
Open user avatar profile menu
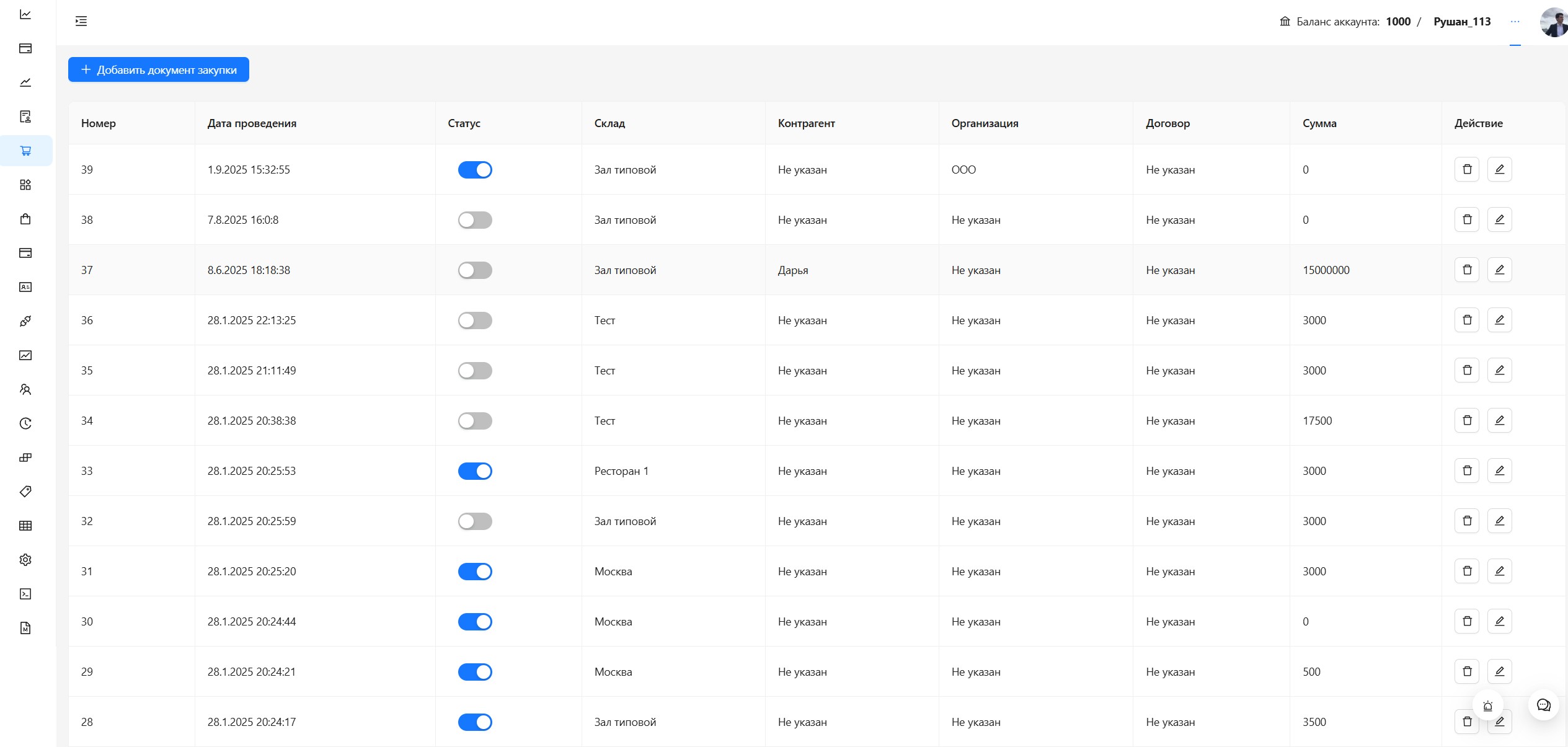(x=1553, y=22)
